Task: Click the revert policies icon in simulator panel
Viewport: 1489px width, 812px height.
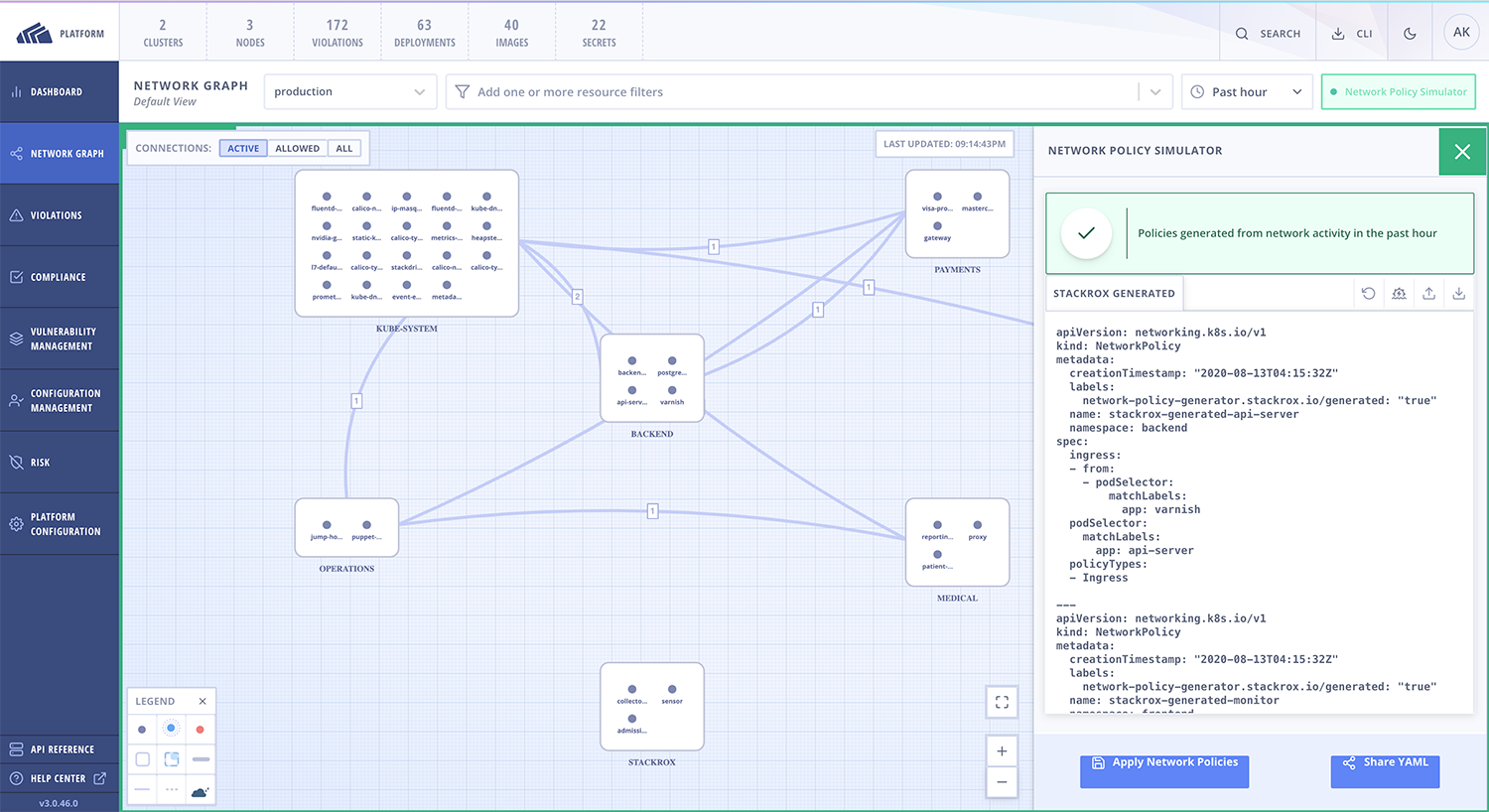Action: pyautogui.click(x=1369, y=293)
